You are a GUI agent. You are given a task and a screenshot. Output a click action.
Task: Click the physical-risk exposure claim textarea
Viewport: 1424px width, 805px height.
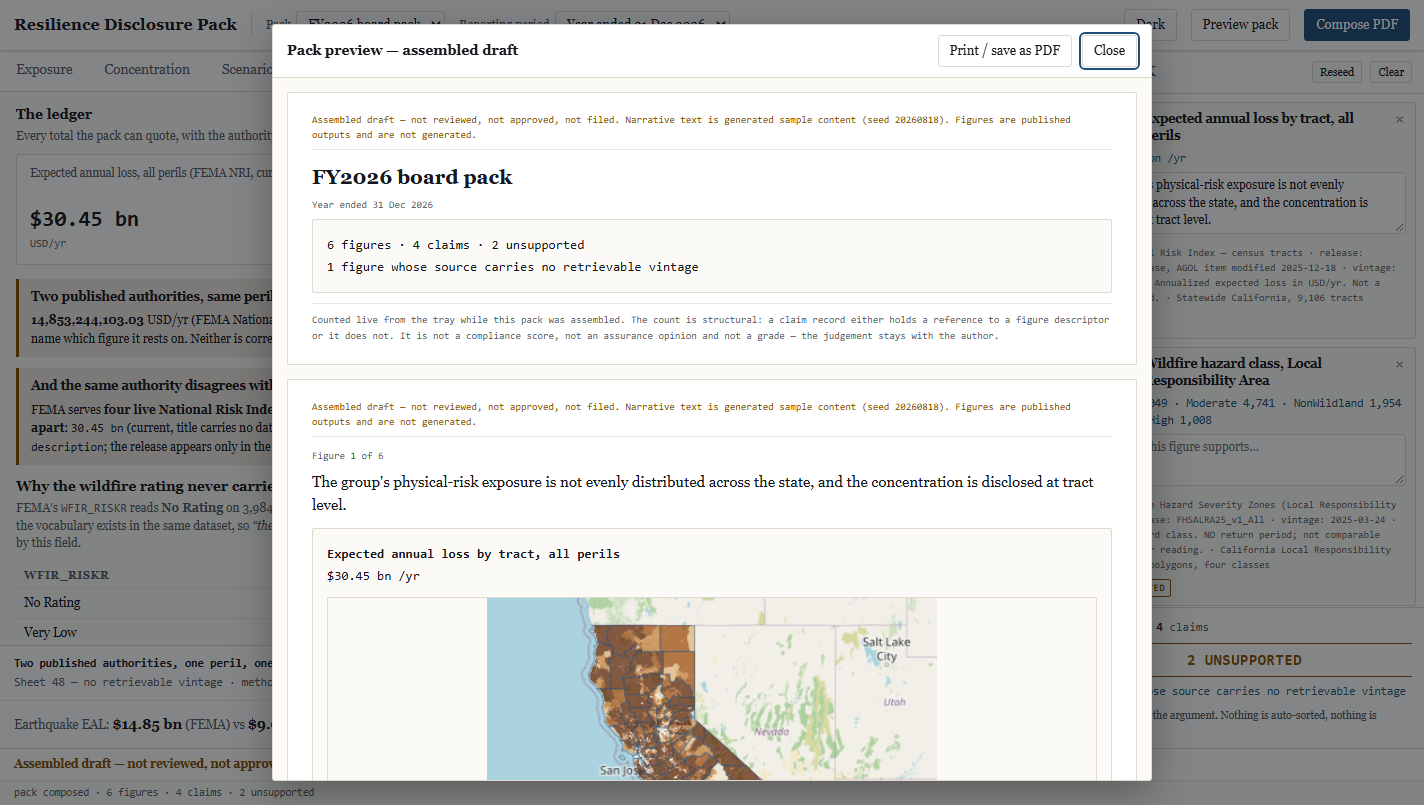coord(1279,203)
